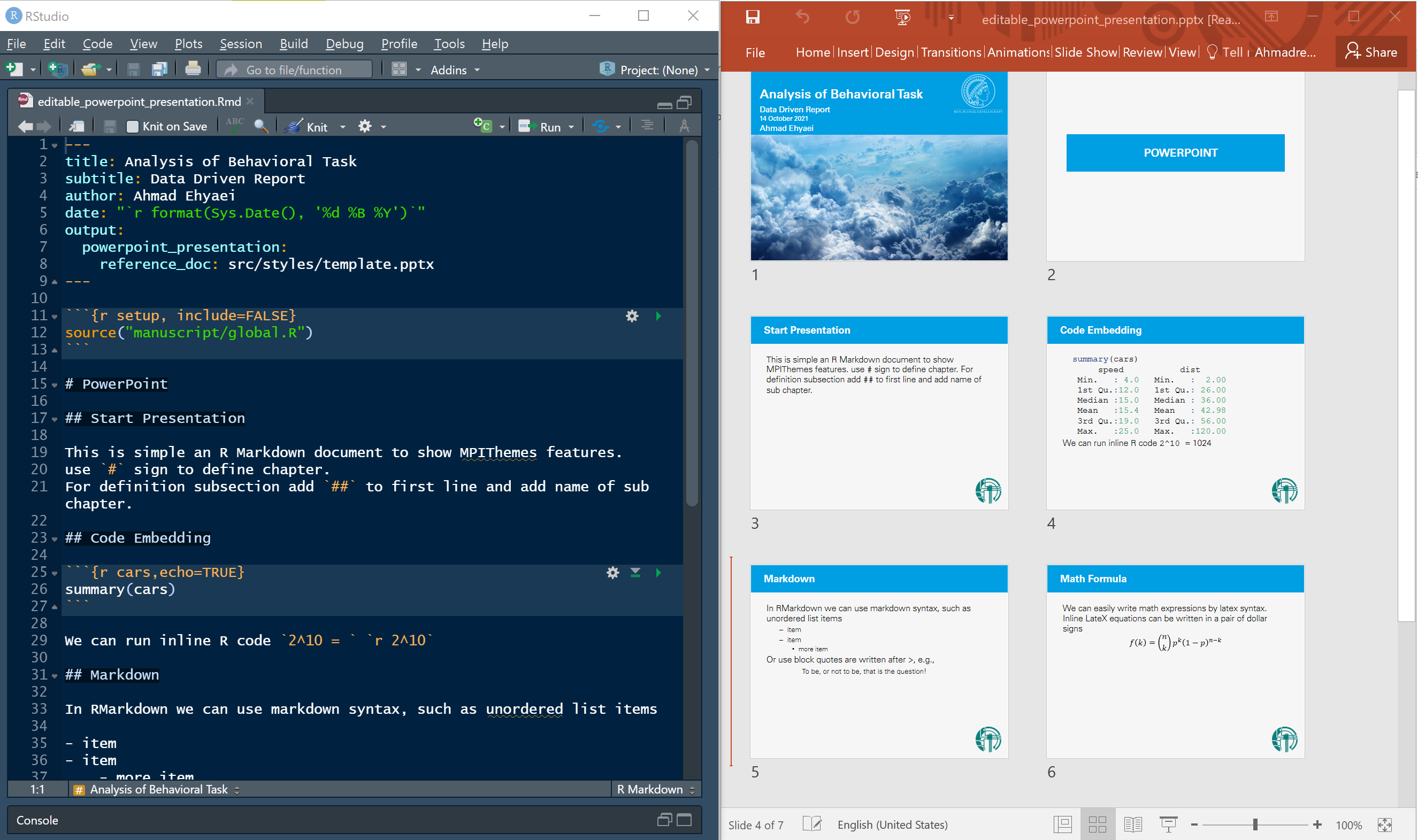
Task: Click the Show in new window editor icon
Action: (77, 126)
